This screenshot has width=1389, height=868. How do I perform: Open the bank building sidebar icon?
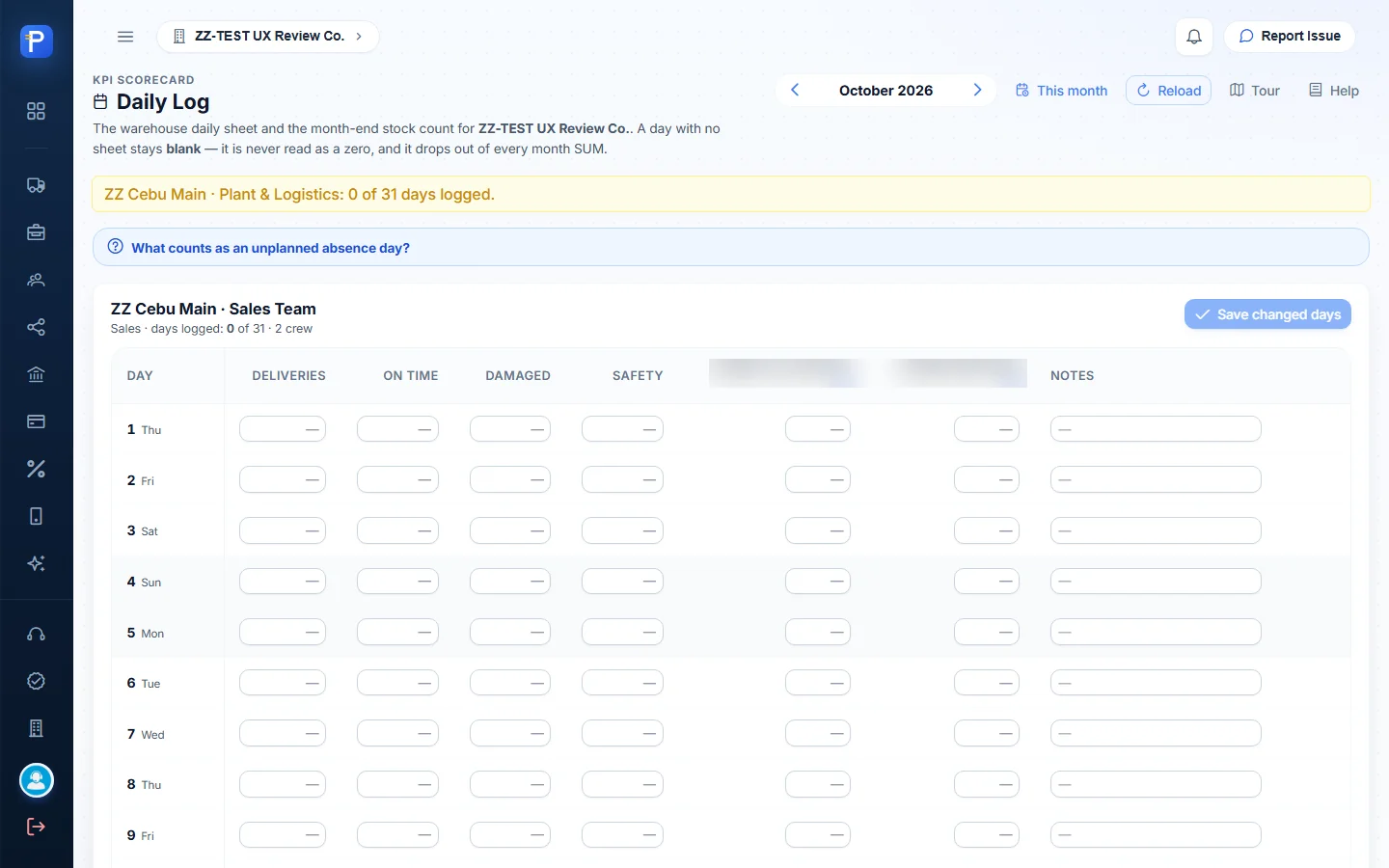pyautogui.click(x=36, y=374)
